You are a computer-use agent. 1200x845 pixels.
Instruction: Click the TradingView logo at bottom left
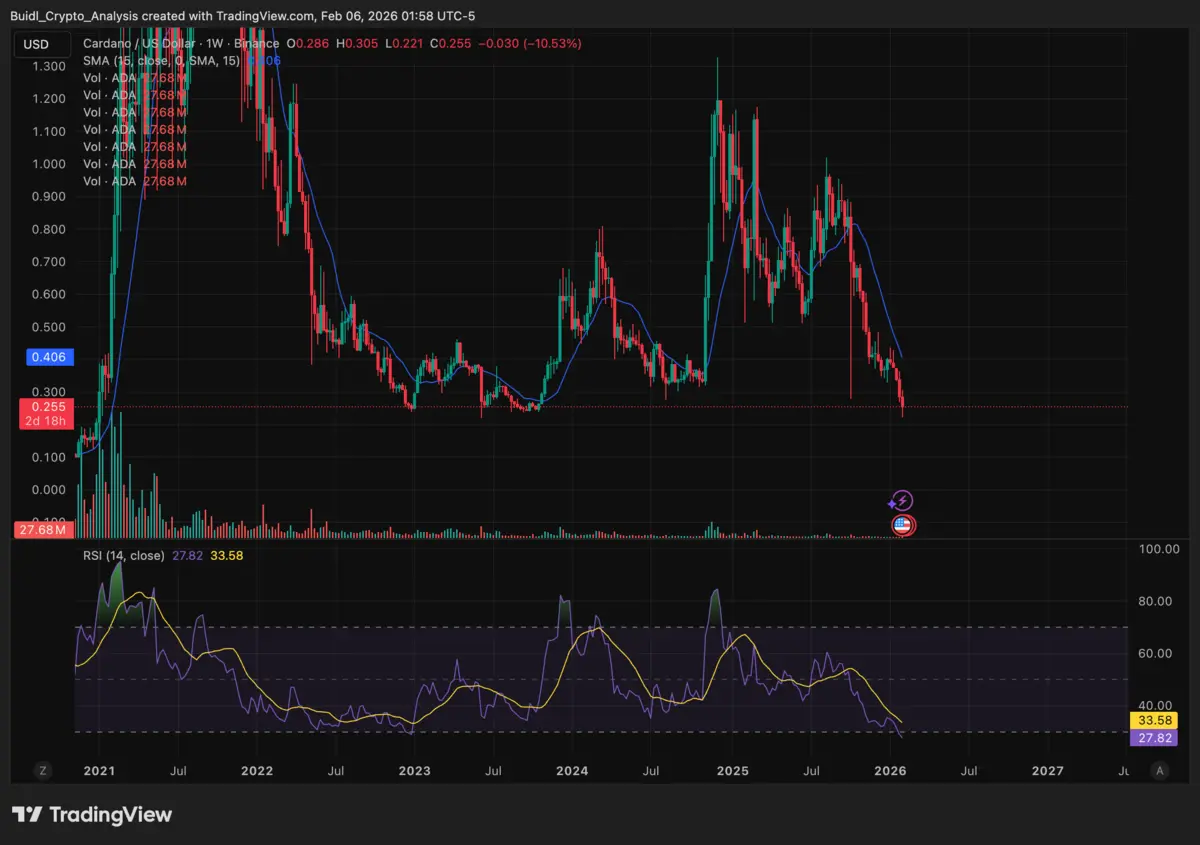pyautogui.click(x=92, y=815)
